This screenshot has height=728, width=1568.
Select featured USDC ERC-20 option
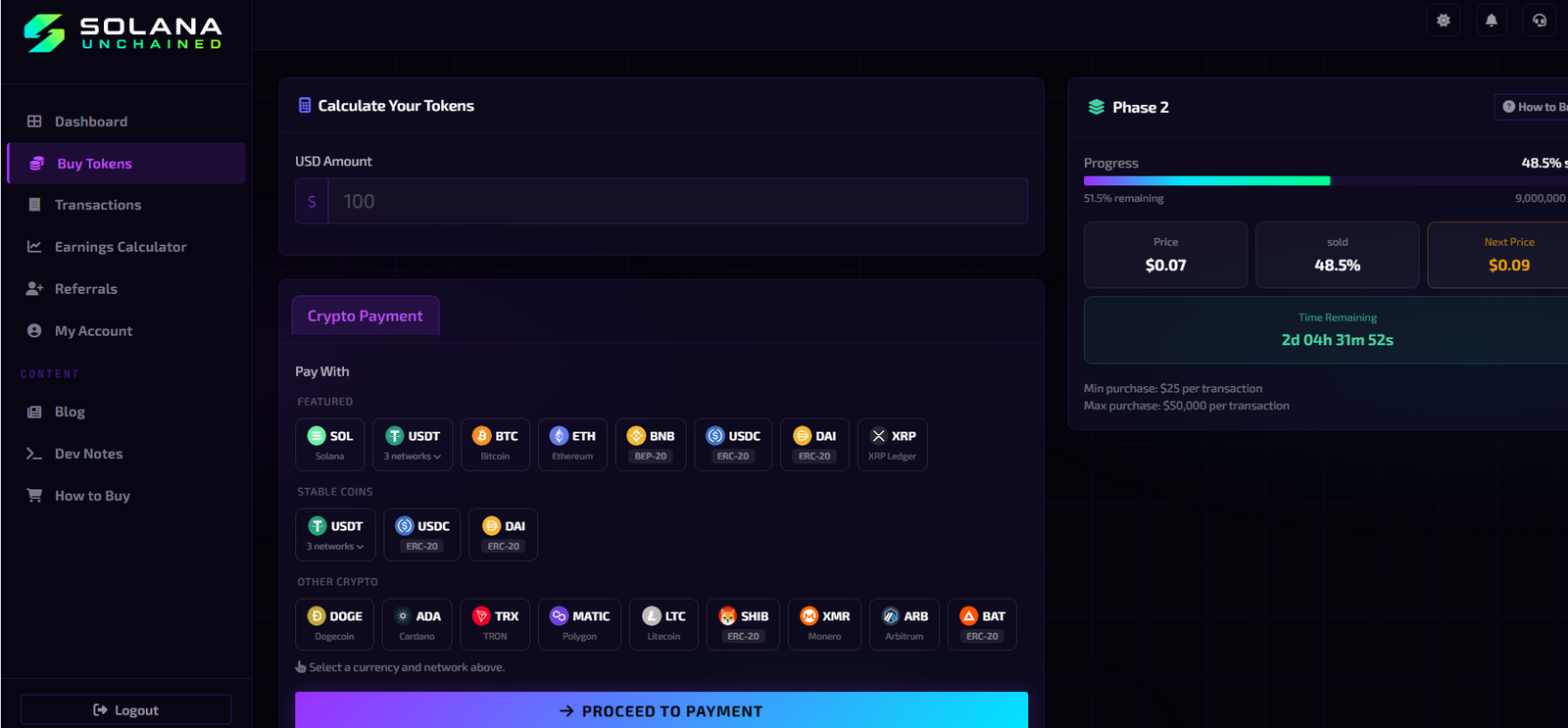point(733,445)
